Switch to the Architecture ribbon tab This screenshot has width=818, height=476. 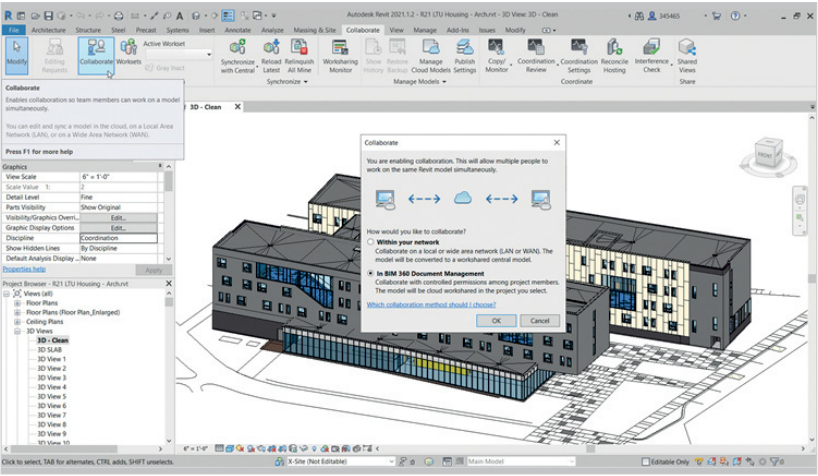tap(48, 31)
